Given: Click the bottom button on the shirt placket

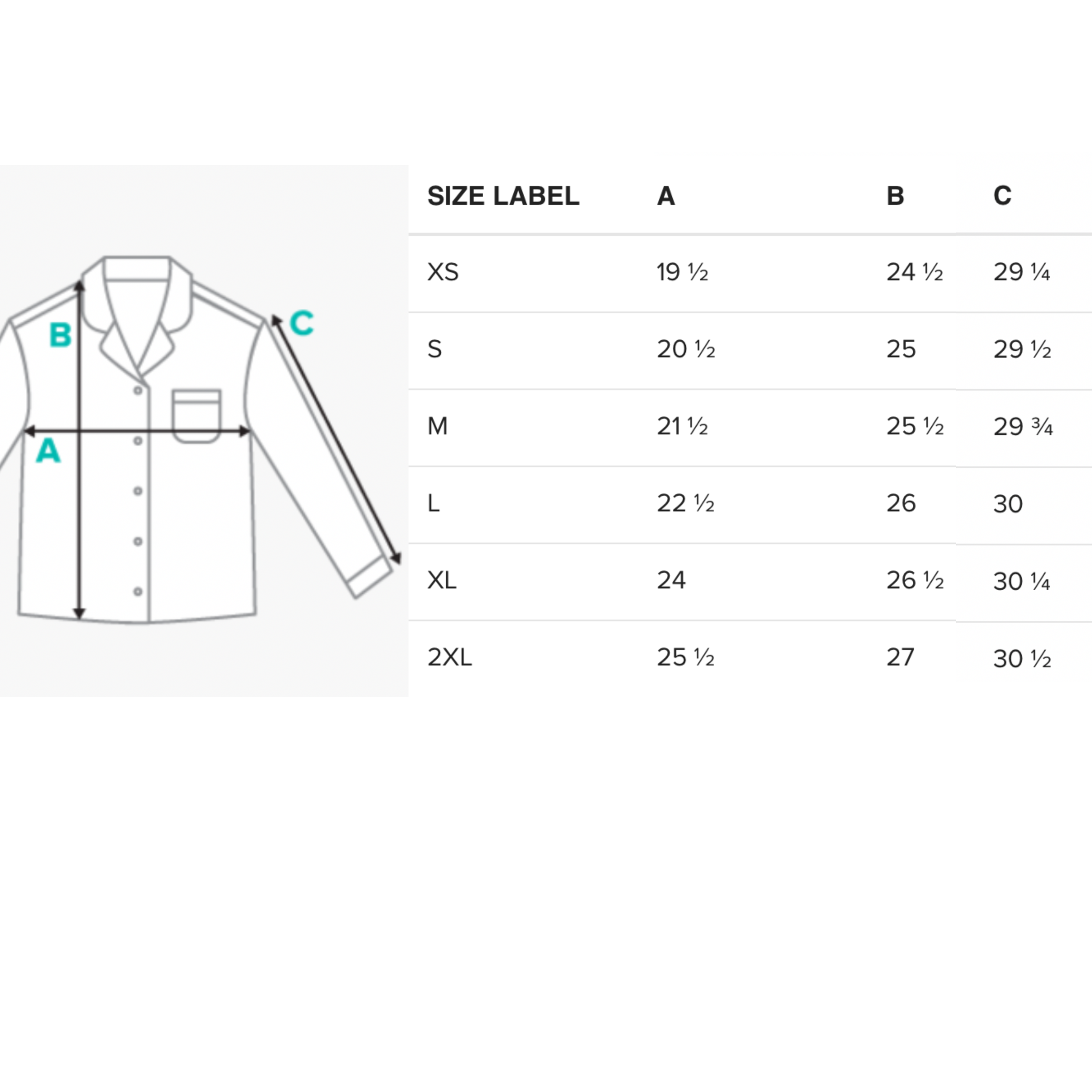Looking at the screenshot, I should click(137, 592).
